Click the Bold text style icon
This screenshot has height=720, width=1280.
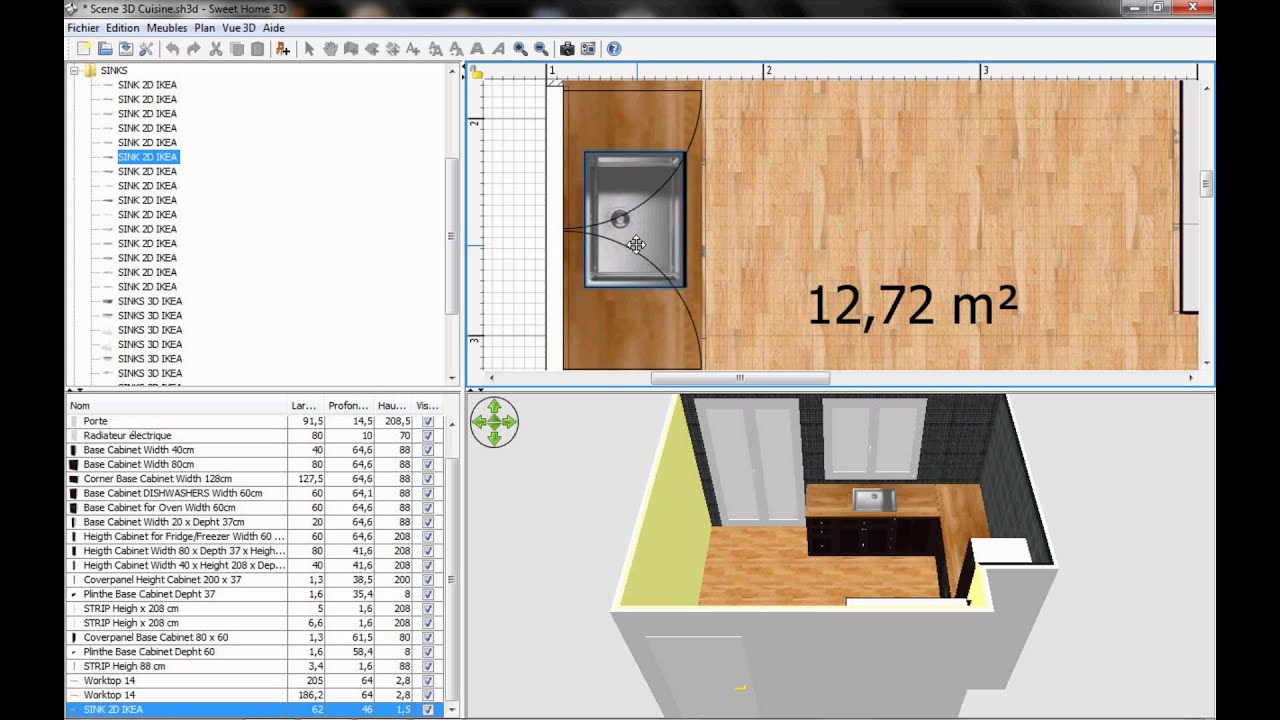click(477, 49)
